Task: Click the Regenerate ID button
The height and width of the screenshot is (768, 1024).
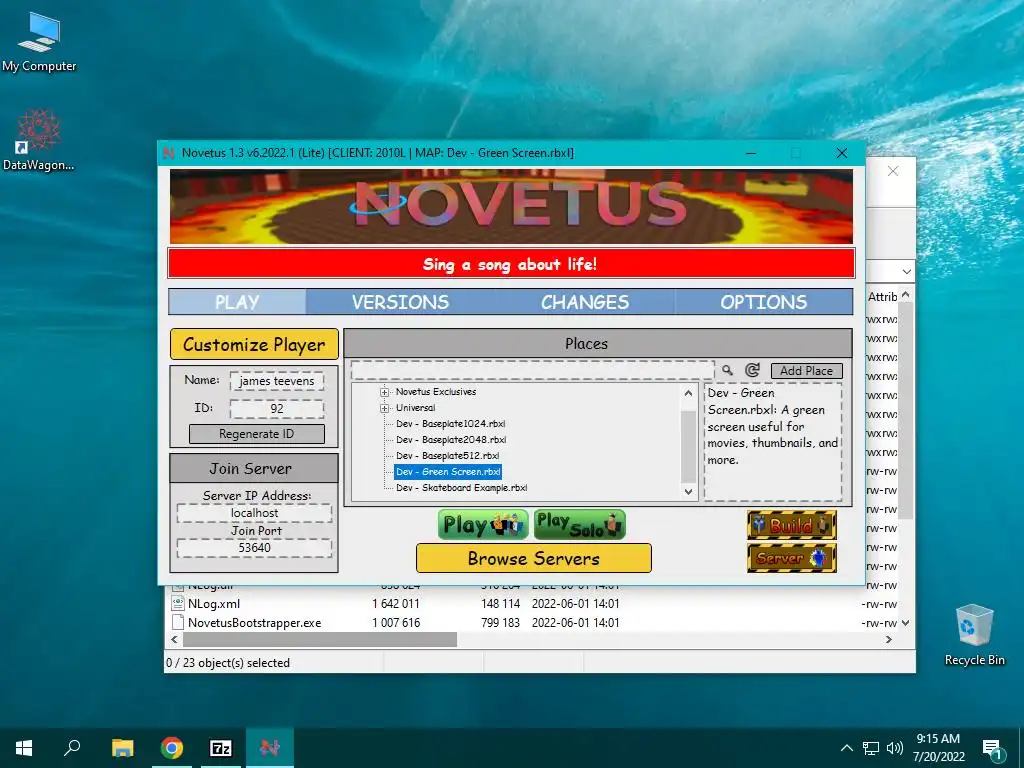Action: 257,434
